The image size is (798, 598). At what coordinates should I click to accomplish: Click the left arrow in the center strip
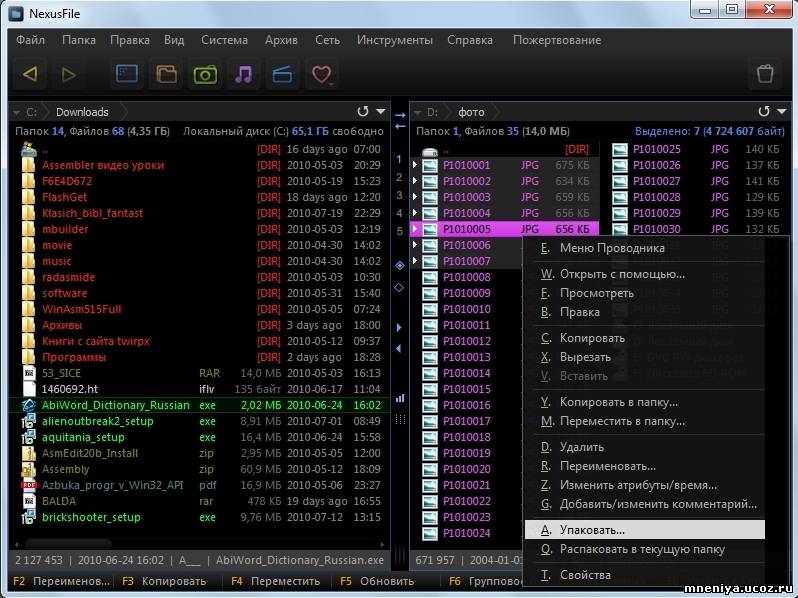point(400,126)
